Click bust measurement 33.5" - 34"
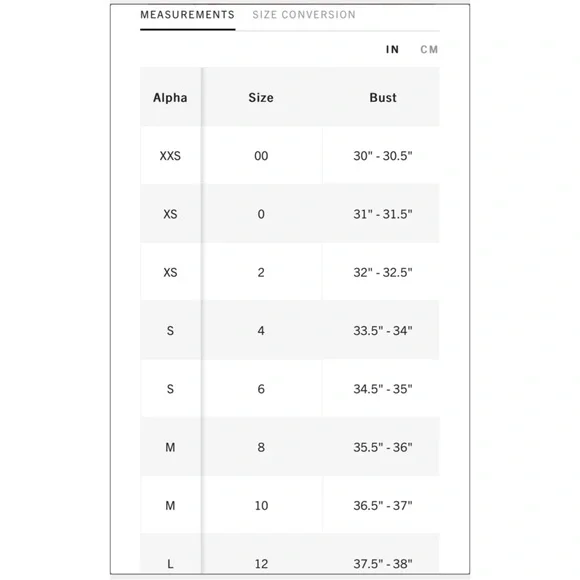The height and width of the screenshot is (580, 580). point(383,331)
